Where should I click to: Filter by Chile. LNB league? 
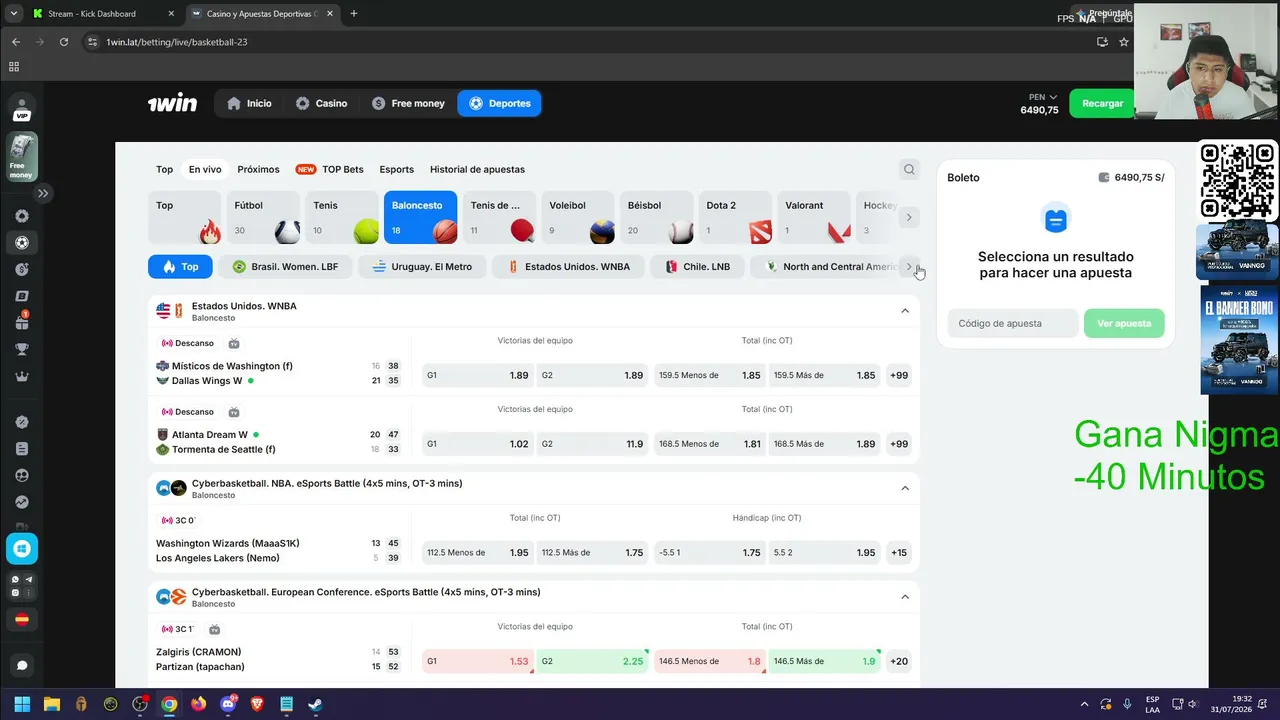697,267
